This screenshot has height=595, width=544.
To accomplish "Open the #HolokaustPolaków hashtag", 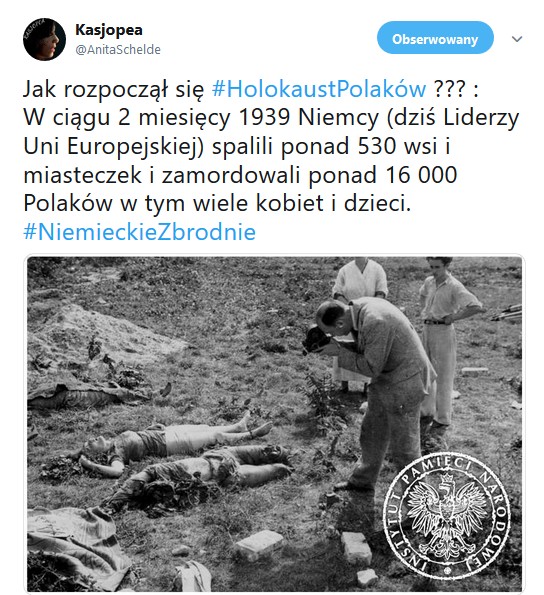I will tap(319, 89).
